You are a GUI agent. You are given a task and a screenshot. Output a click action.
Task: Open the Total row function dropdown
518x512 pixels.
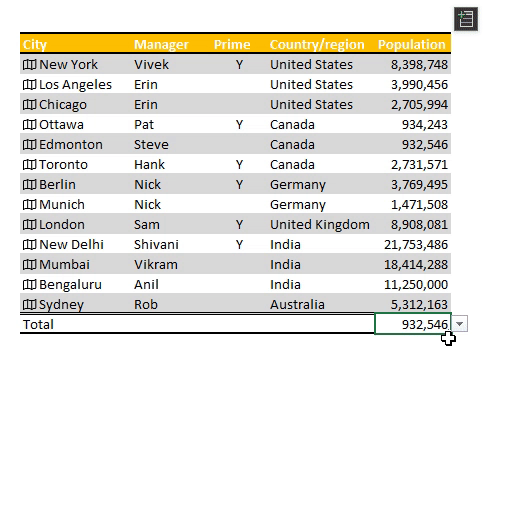point(460,324)
